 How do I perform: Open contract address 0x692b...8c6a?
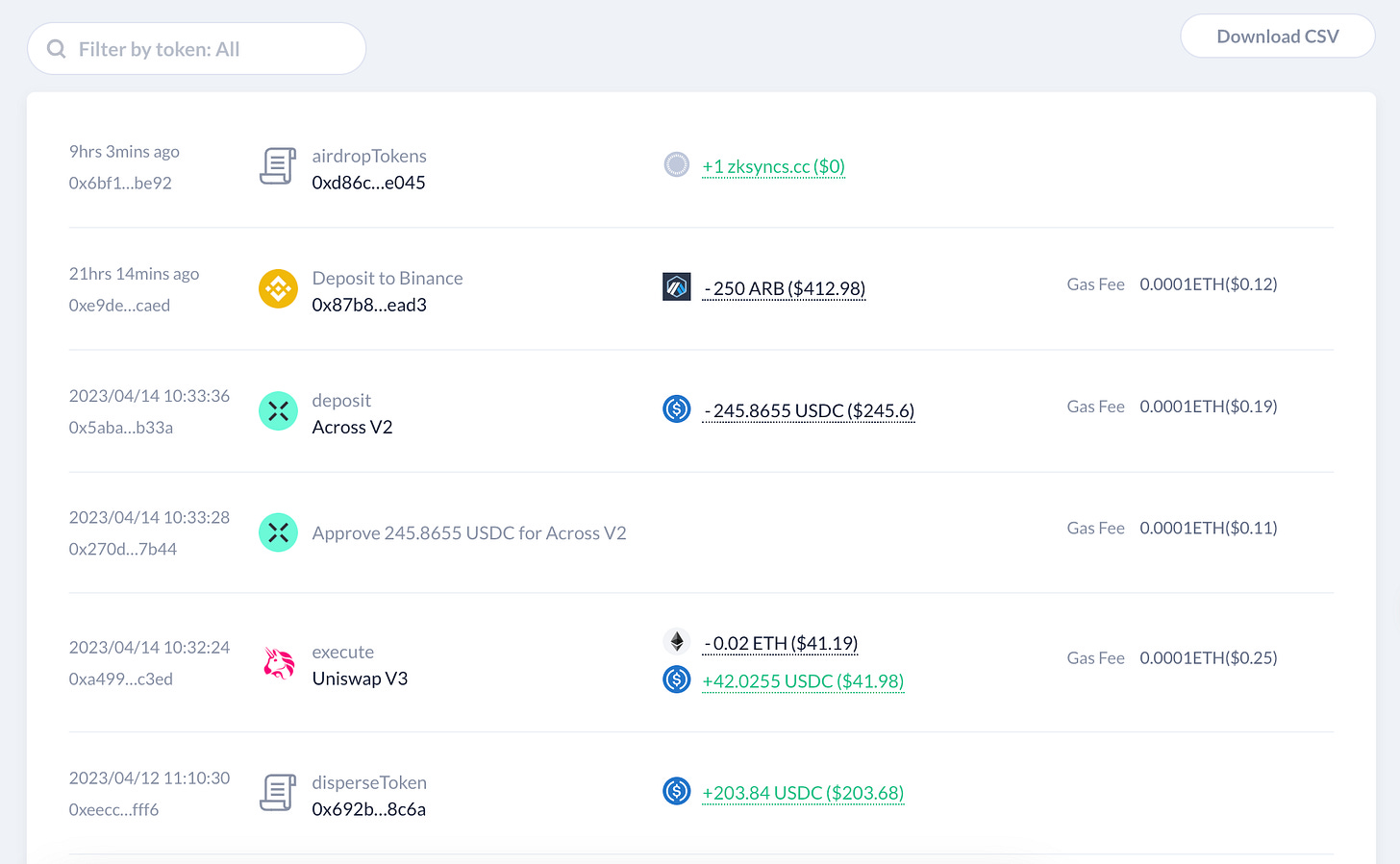[369, 809]
